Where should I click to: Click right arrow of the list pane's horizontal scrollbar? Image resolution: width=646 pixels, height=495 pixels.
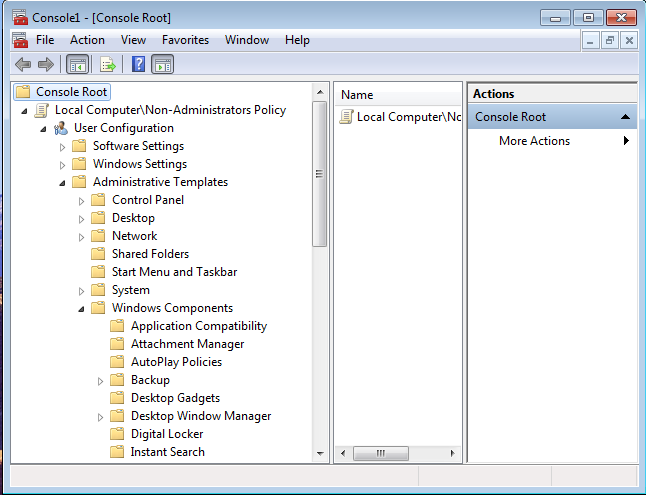click(x=454, y=454)
